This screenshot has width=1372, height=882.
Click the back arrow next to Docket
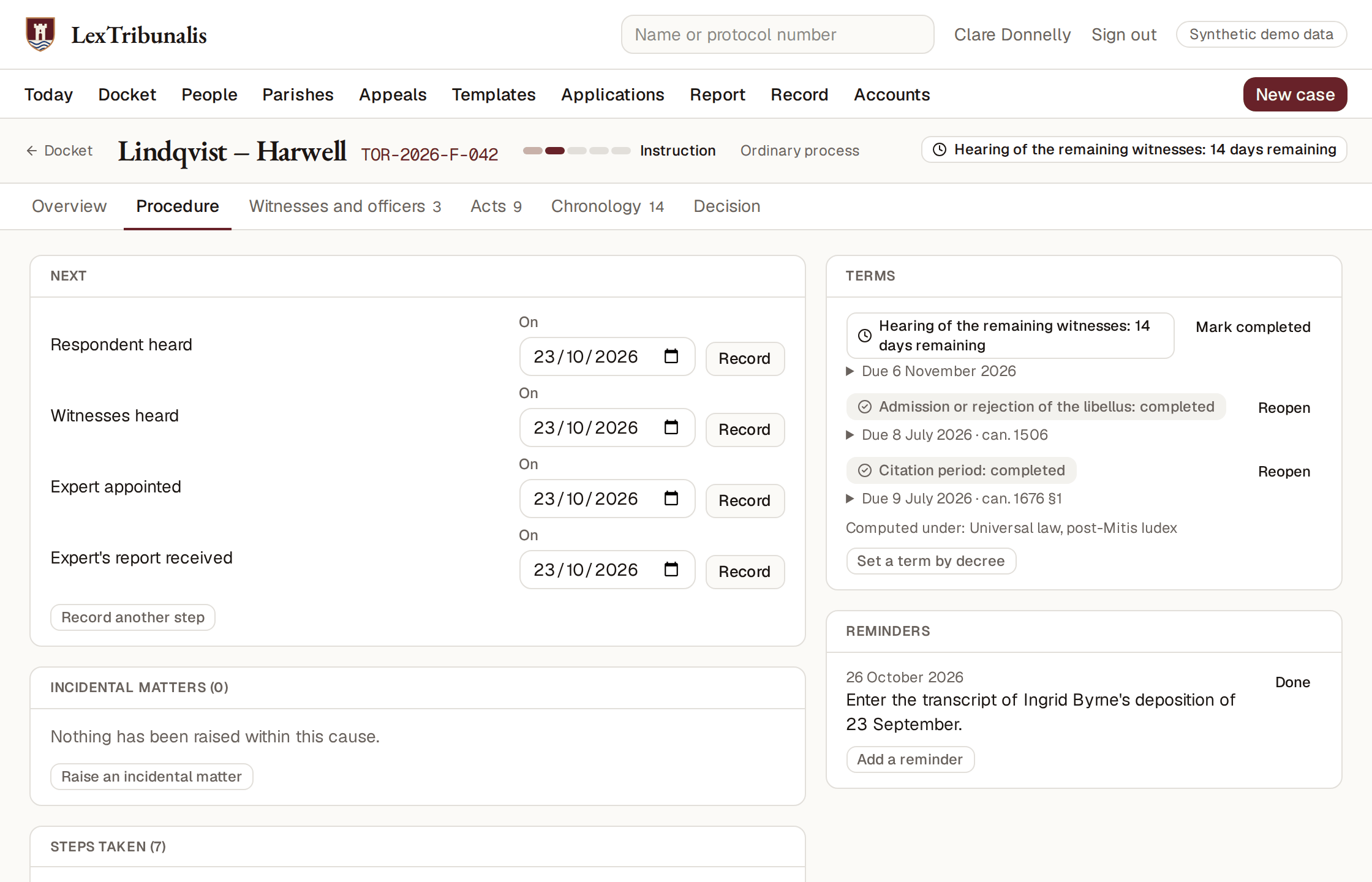[x=32, y=151]
